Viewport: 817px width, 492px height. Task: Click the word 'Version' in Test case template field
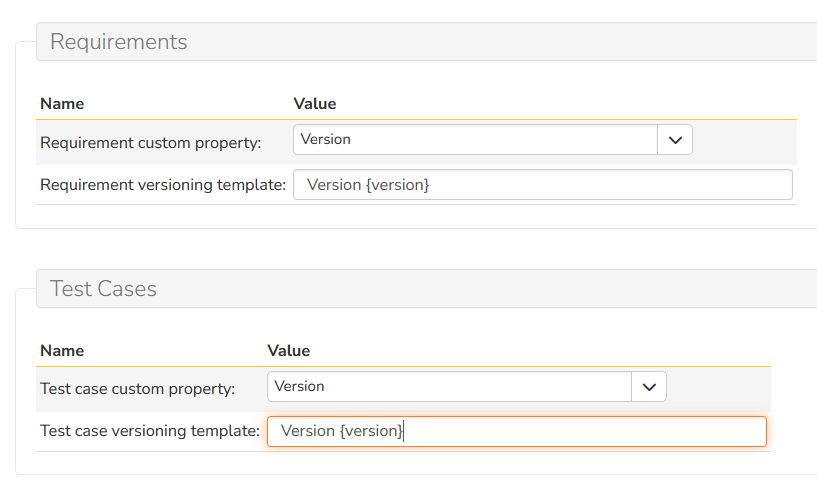pos(308,431)
